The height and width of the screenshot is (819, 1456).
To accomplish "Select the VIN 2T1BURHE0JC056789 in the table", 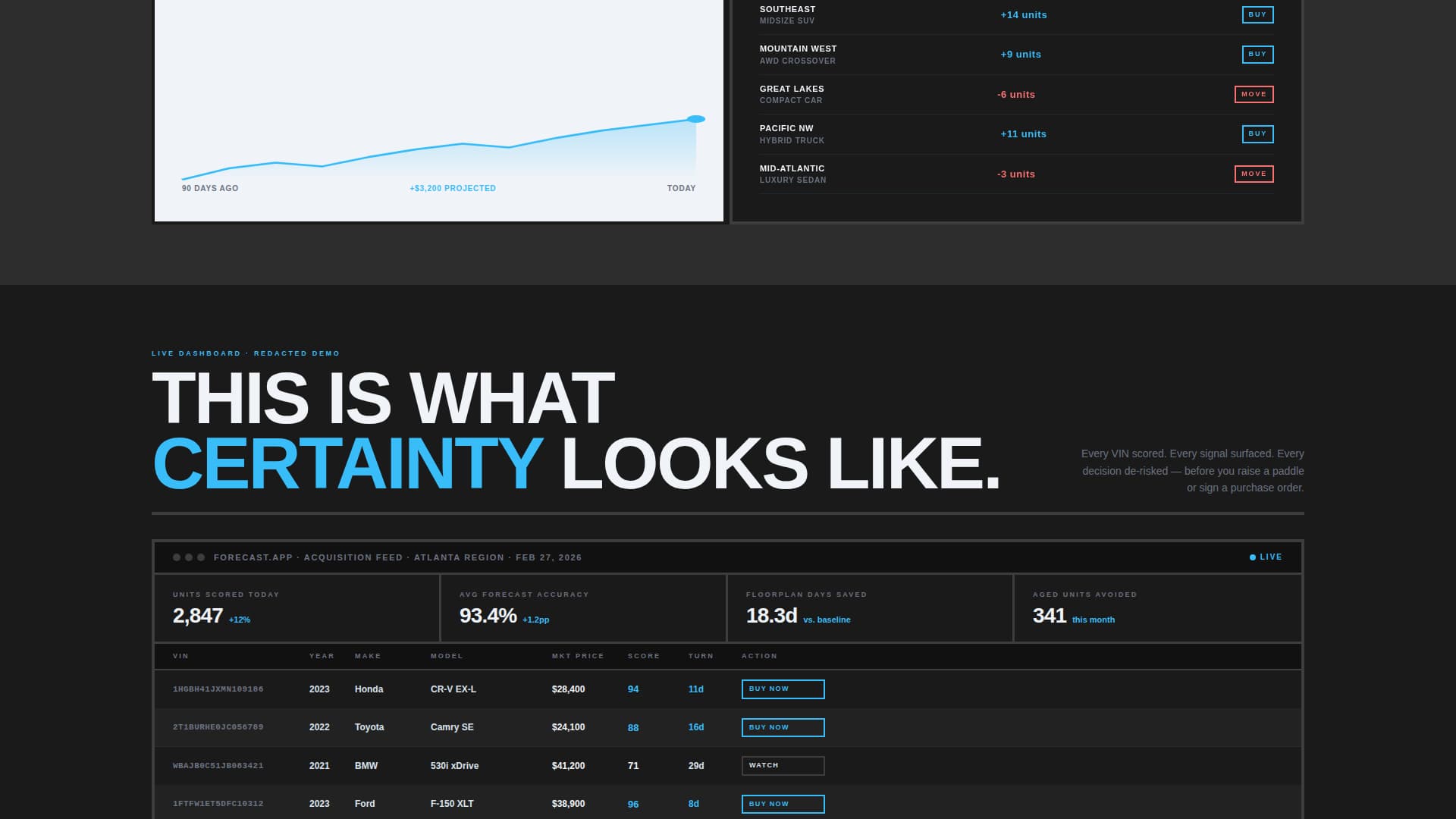I will tap(218, 727).
